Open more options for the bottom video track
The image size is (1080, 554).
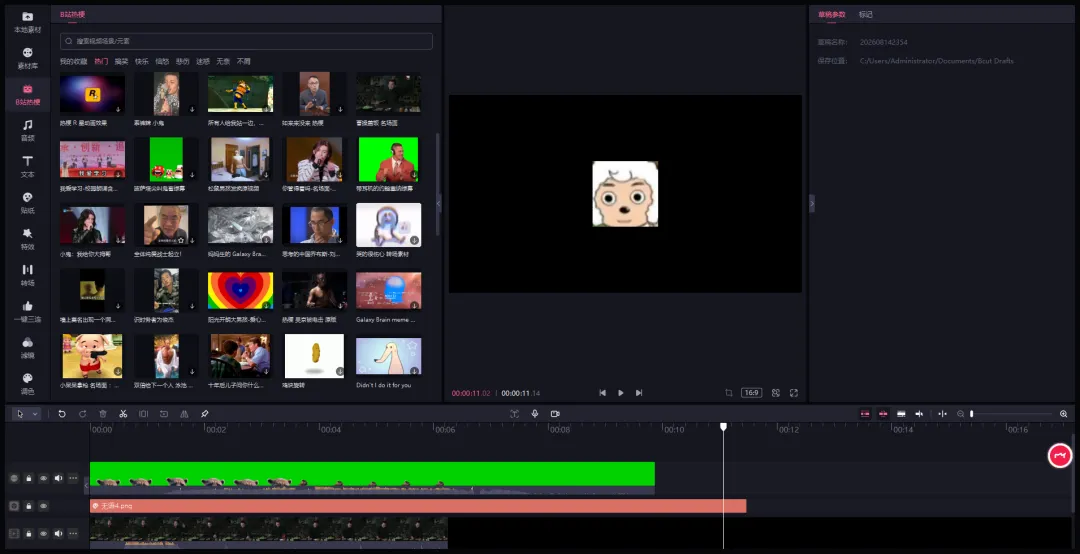coord(73,533)
